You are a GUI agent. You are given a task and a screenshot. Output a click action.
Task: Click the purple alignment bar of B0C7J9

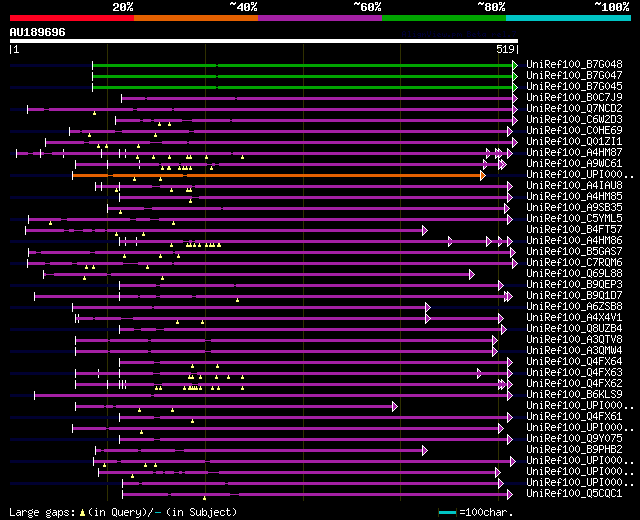317,98
